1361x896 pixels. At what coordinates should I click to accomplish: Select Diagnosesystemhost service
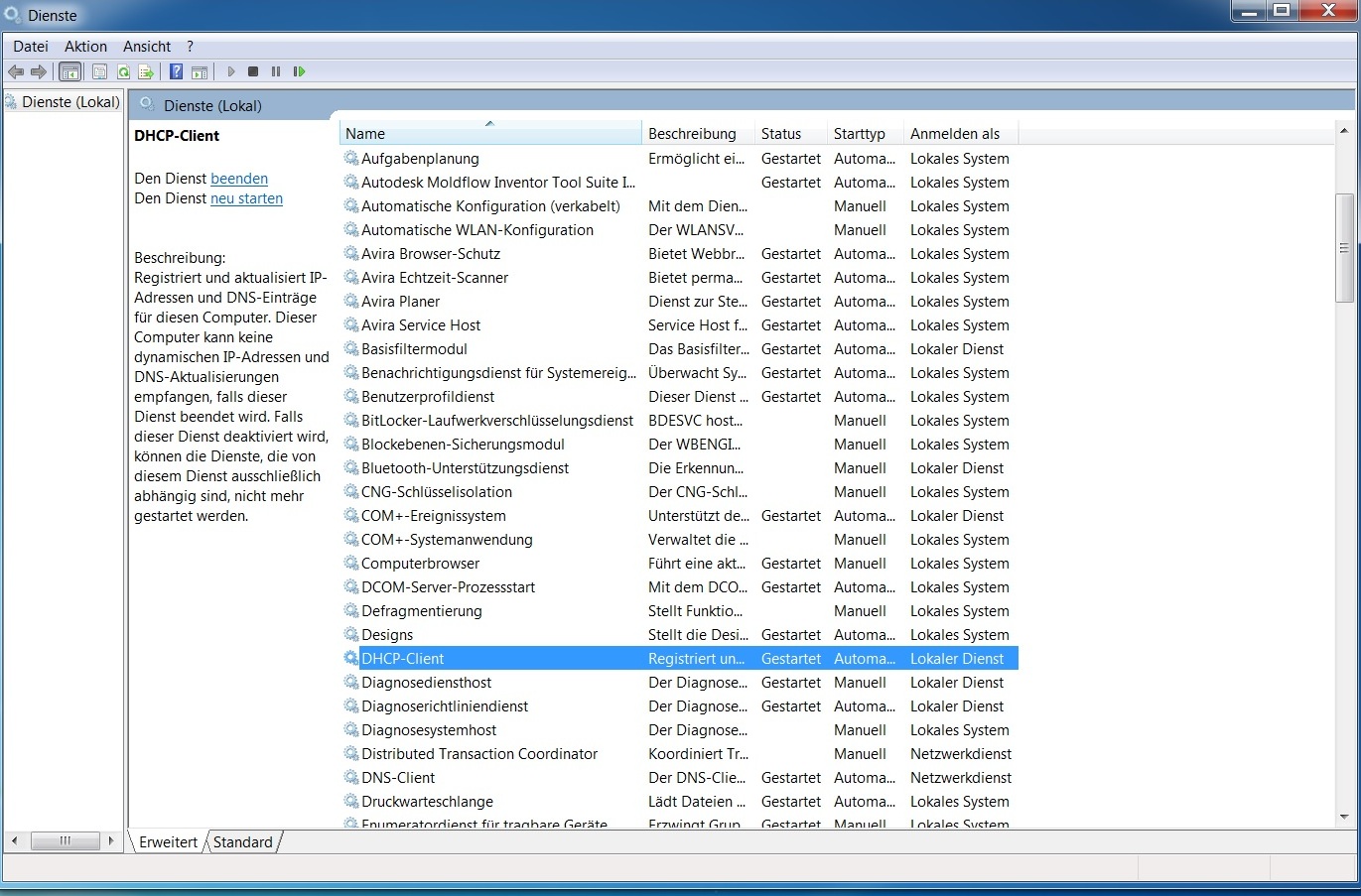pos(680,730)
